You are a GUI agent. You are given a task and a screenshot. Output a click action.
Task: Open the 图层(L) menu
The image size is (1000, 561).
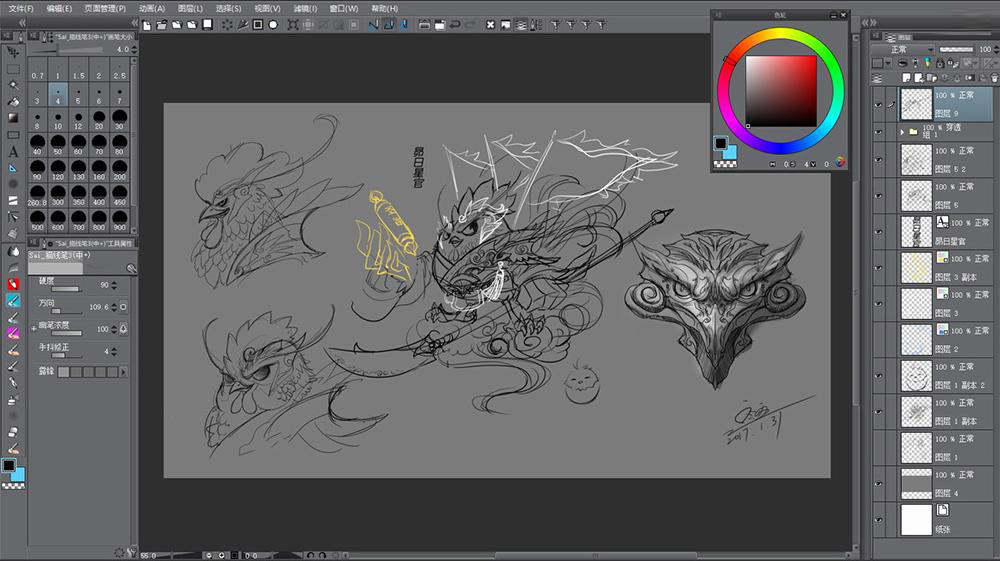190,8
